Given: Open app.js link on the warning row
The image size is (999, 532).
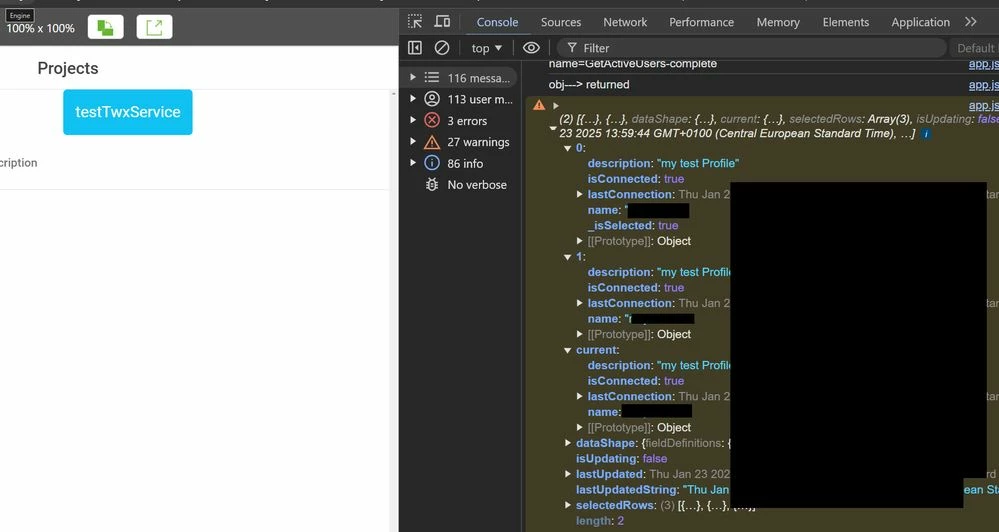Looking at the screenshot, I should coord(983,105).
